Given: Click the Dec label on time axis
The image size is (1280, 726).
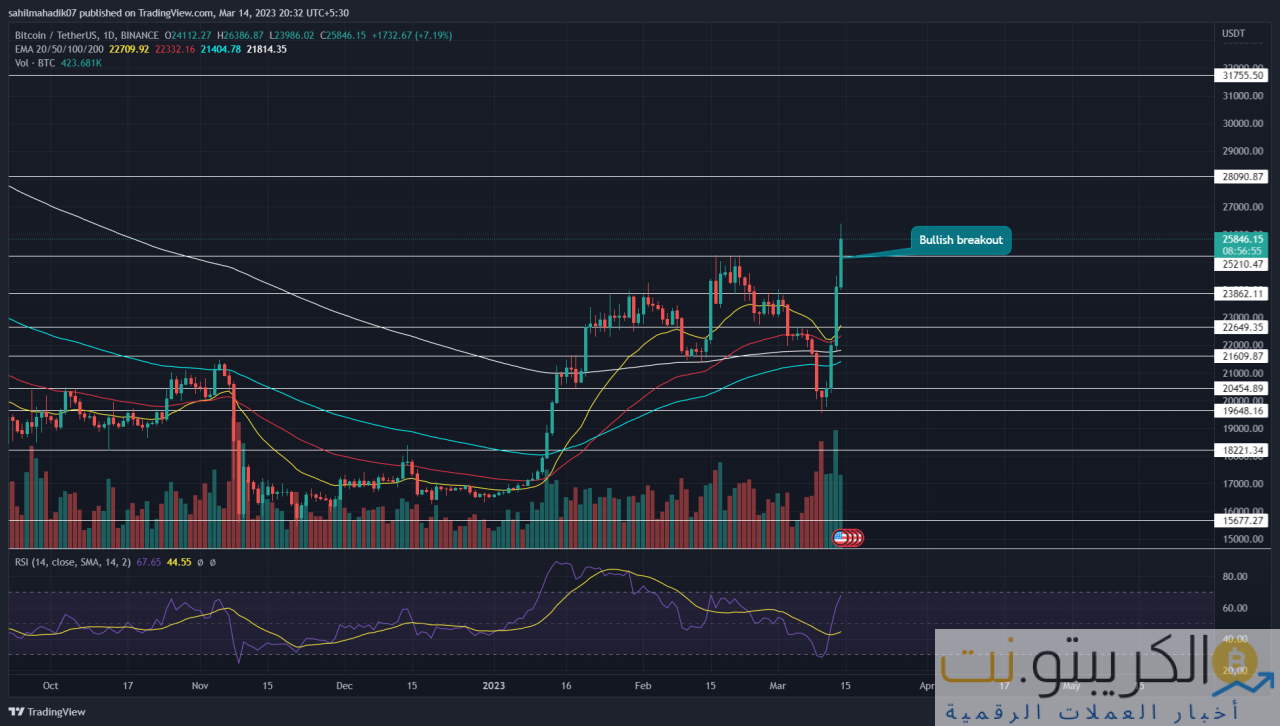Looking at the screenshot, I should pyautogui.click(x=344, y=687).
